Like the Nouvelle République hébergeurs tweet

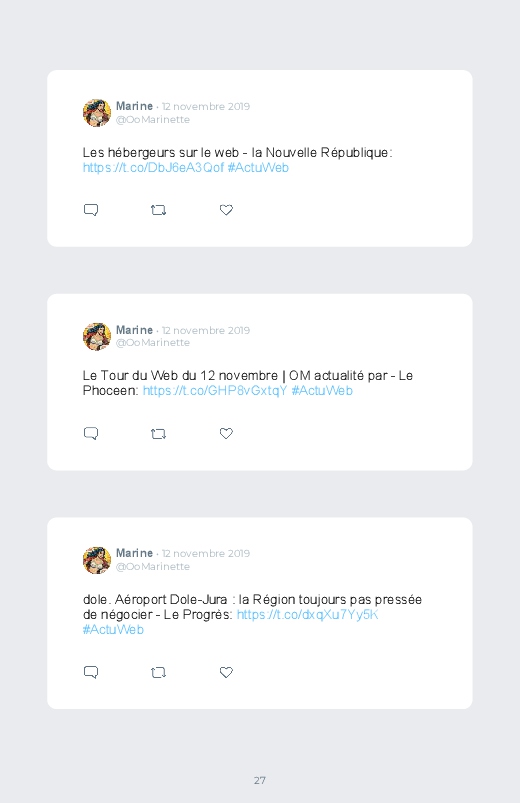(x=226, y=210)
